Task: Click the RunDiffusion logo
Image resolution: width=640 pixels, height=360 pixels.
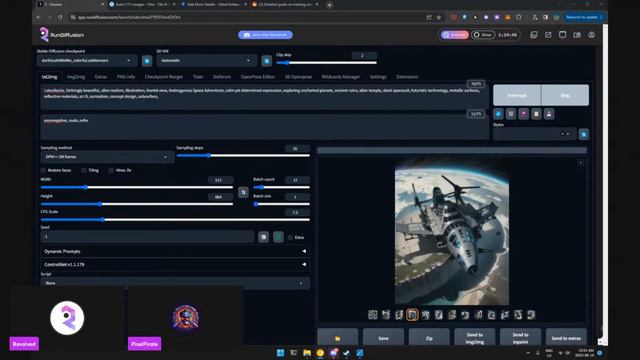Action: tap(62, 35)
